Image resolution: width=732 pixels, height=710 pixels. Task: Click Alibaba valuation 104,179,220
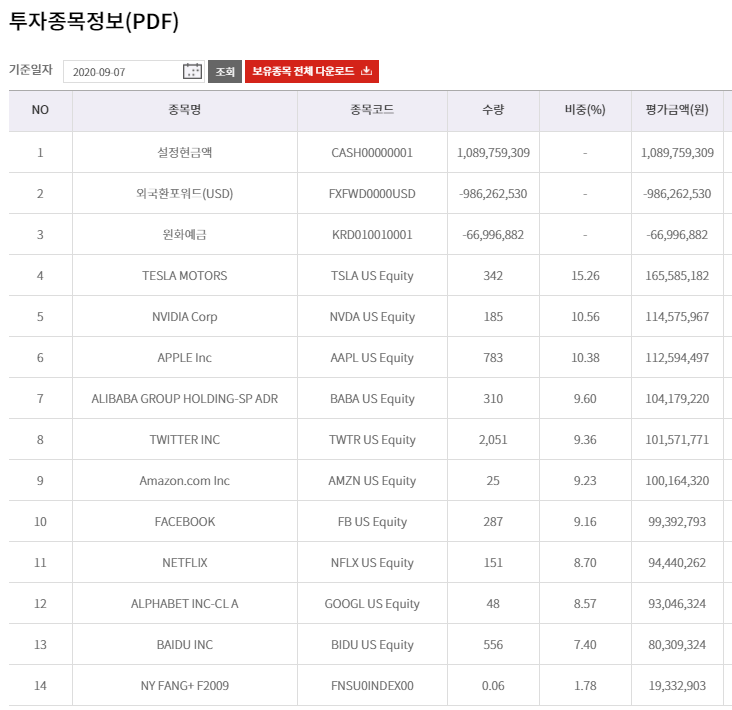(x=677, y=399)
